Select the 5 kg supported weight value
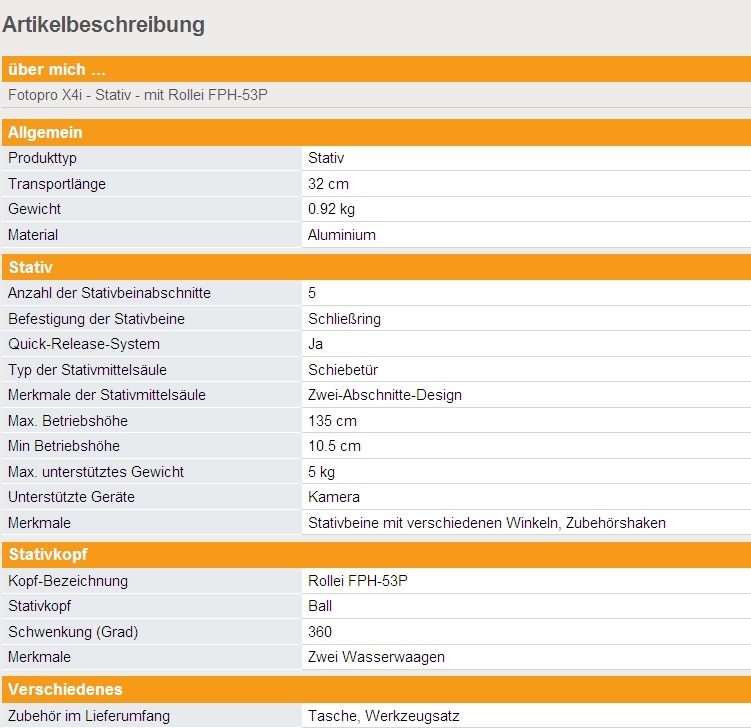751x728 pixels. 321,472
